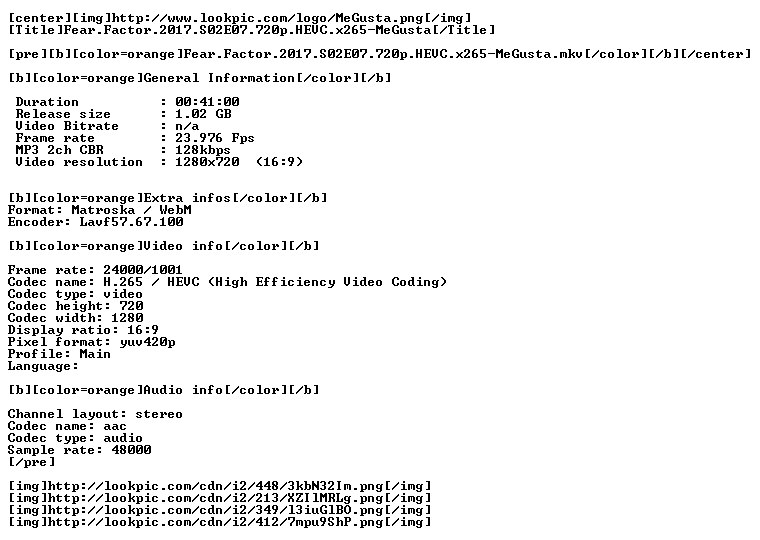Image resolution: width=760 pixels, height=540 pixels.
Task: Click the Codec name H.265 line
Action: (227, 282)
